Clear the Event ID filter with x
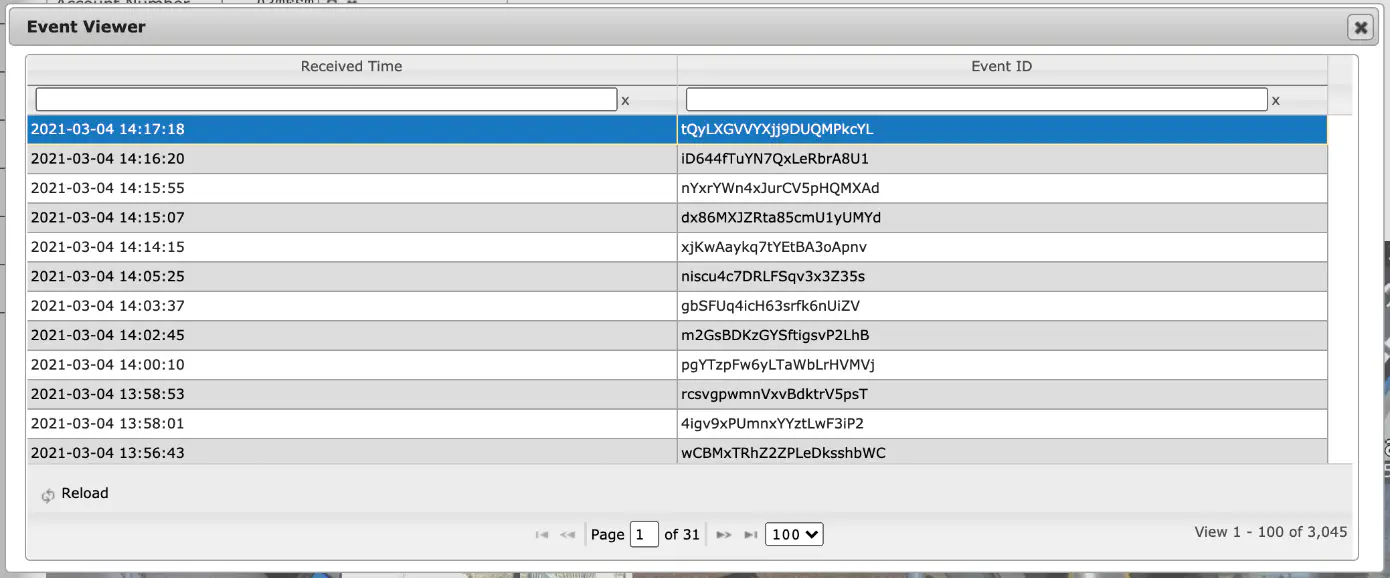The width and height of the screenshot is (1390, 578). [x=1276, y=101]
